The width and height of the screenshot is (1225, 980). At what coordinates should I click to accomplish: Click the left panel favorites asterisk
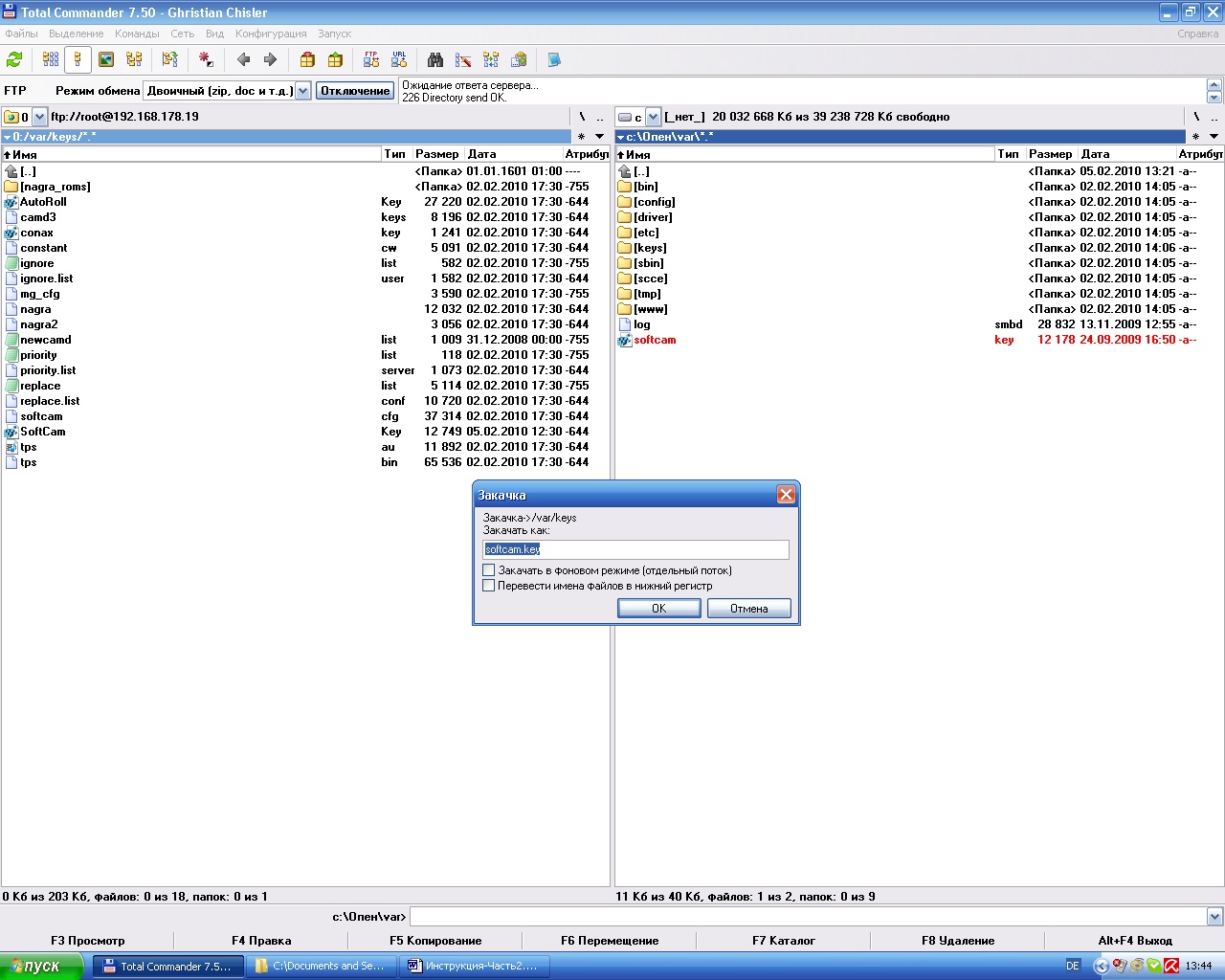pos(582,136)
